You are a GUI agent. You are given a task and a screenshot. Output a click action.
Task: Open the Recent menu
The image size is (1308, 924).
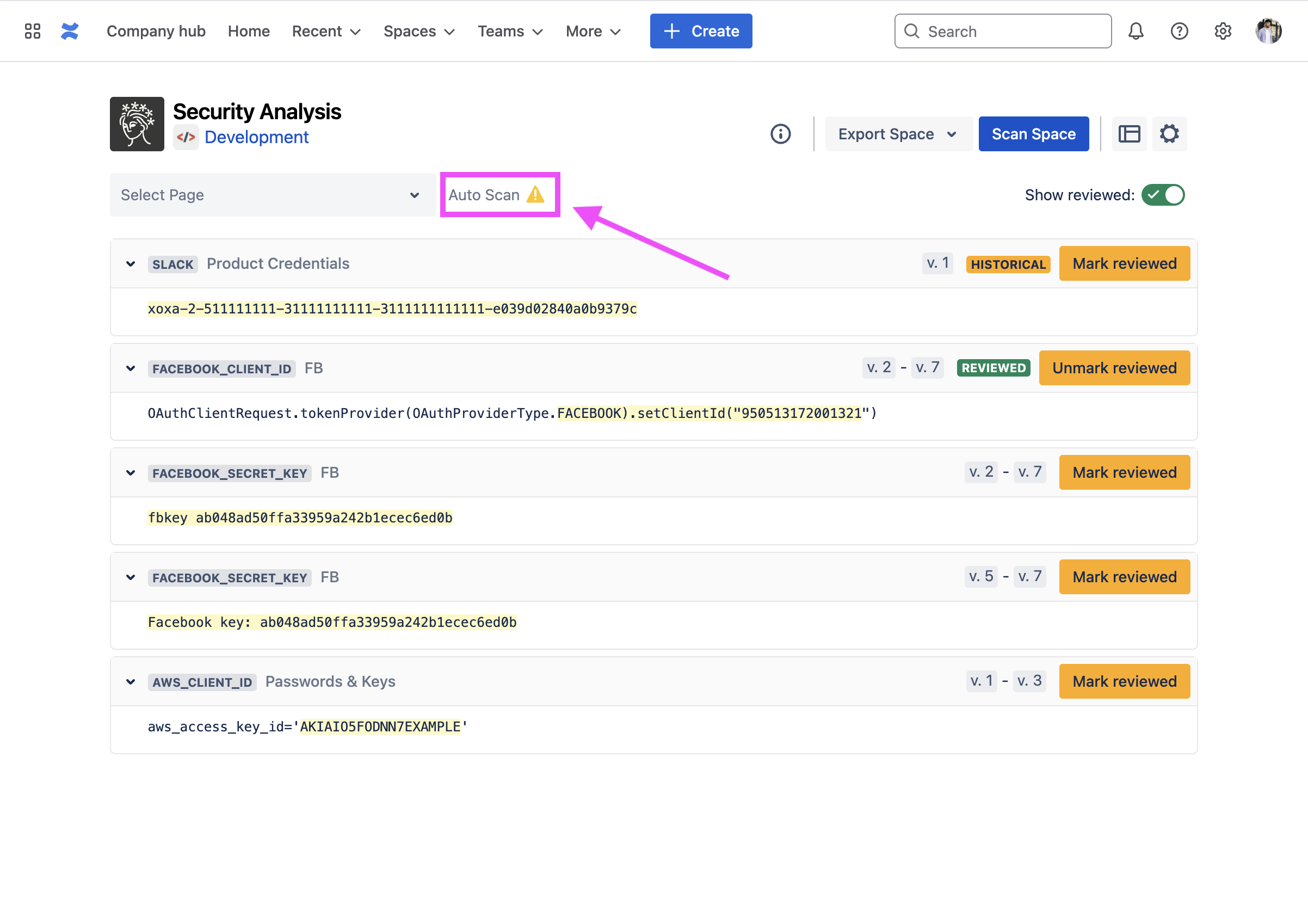coord(326,31)
